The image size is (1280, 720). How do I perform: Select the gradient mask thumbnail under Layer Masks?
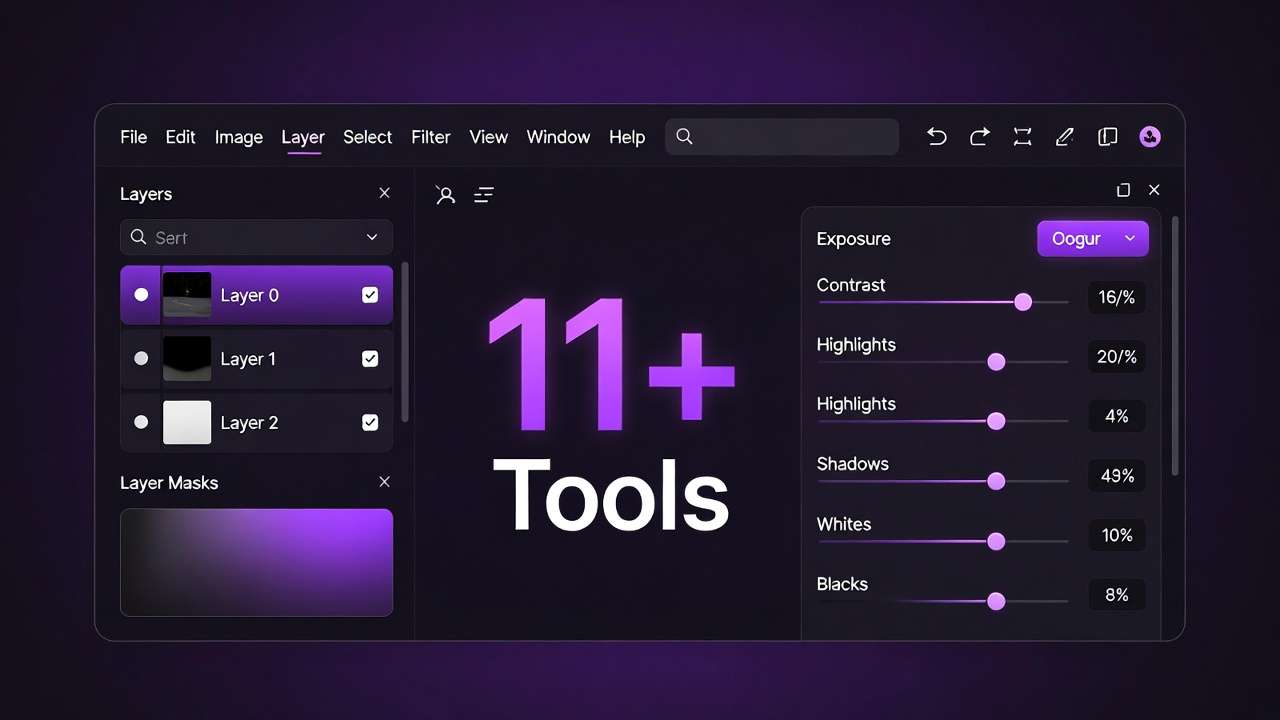click(256, 562)
